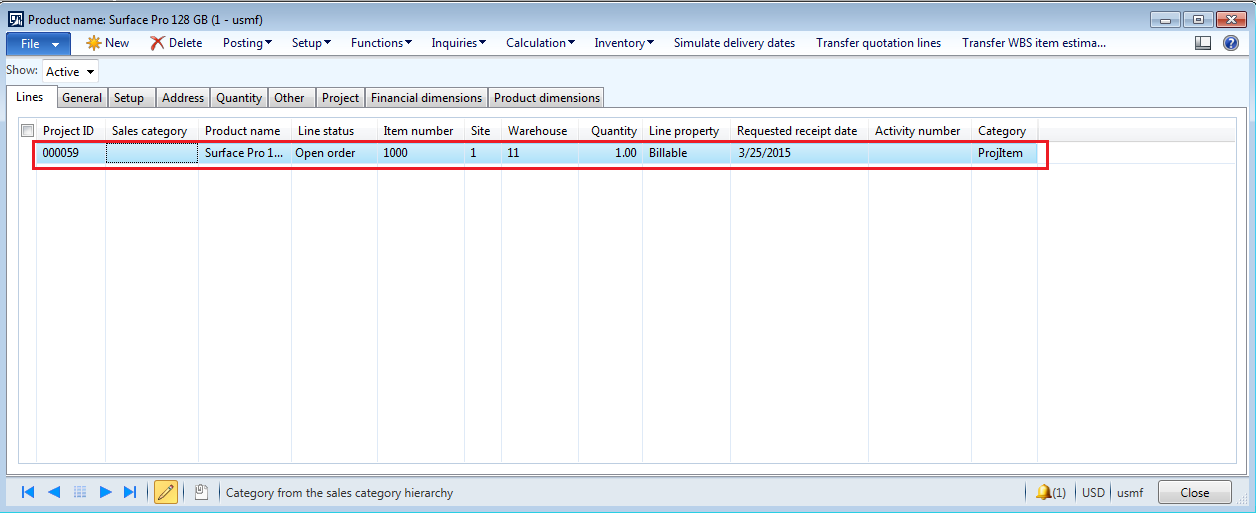Click Simulate delivery dates button
Image resolution: width=1256 pixels, height=513 pixels.
click(734, 43)
